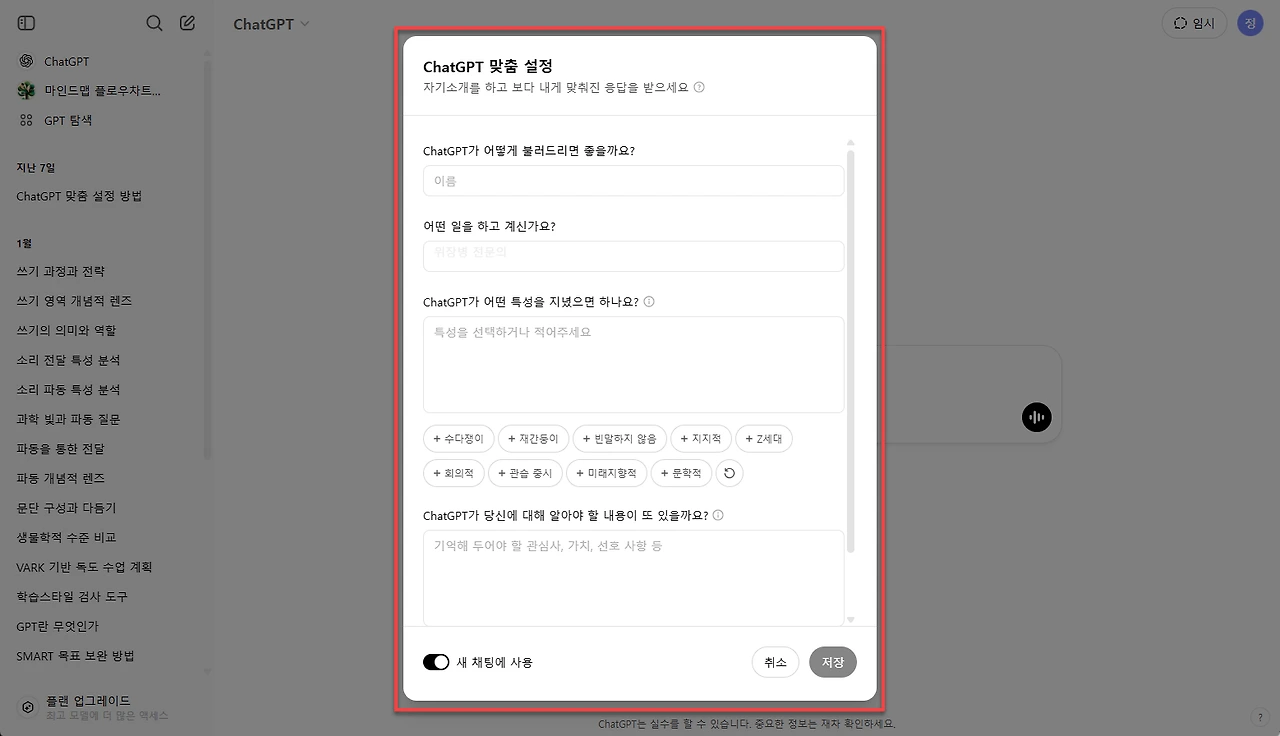Screen dimensions: 1280x736
Task: Click the info icon next to 알아야 할 내용이 또 있을까요
Action: (x=718, y=516)
